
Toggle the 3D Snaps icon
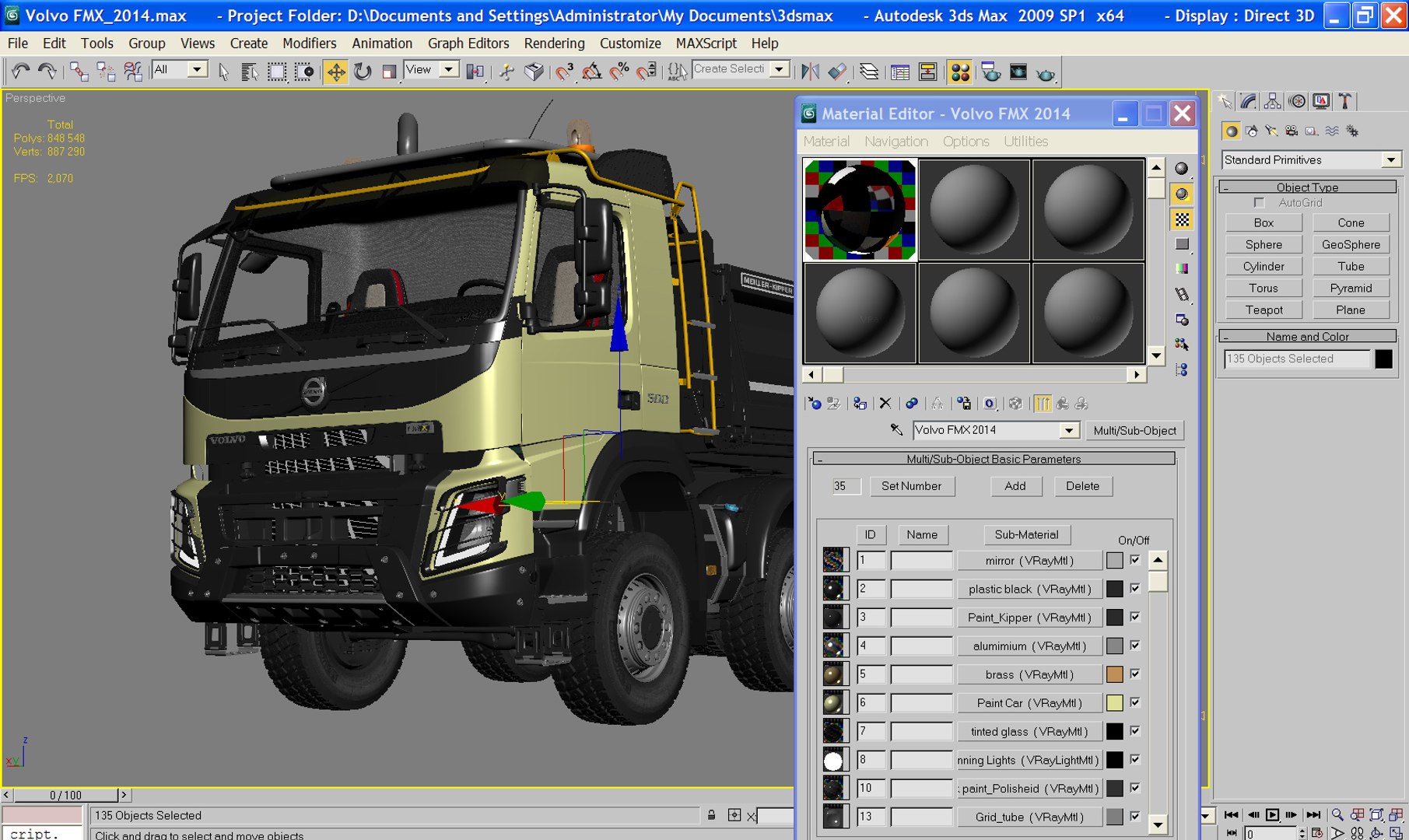coord(564,72)
